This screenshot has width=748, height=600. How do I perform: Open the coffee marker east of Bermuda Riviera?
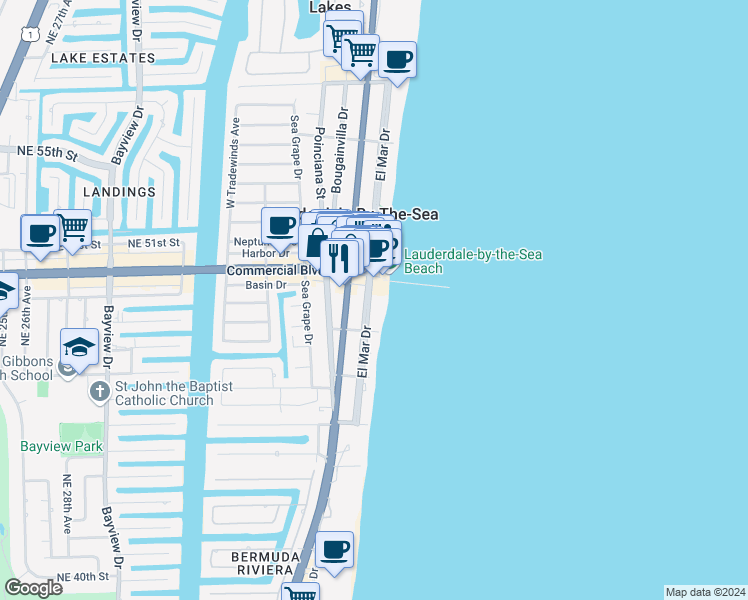coord(335,549)
